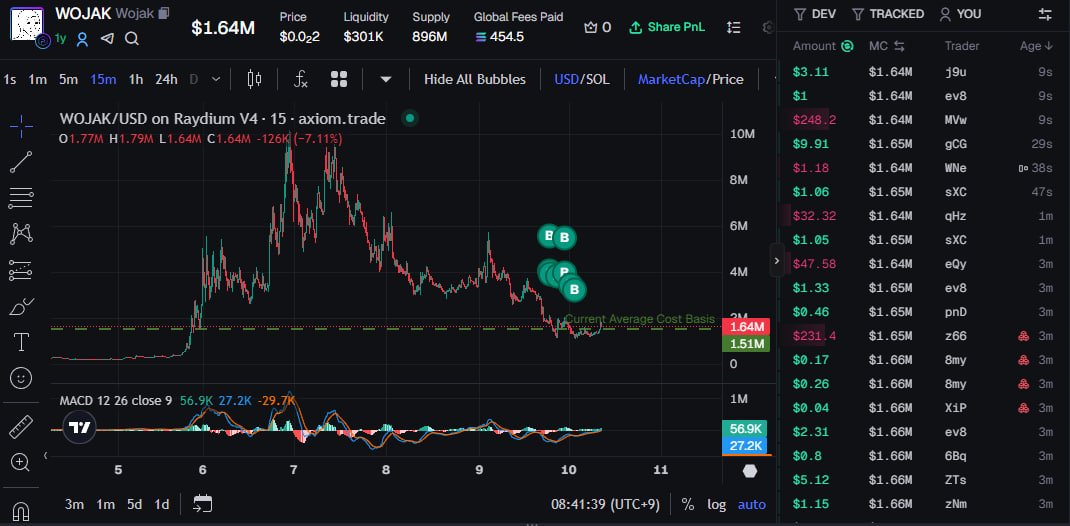Open the layout dropdown arrow in toolbar
The width and height of the screenshot is (1070, 526).
coord(386,79)
